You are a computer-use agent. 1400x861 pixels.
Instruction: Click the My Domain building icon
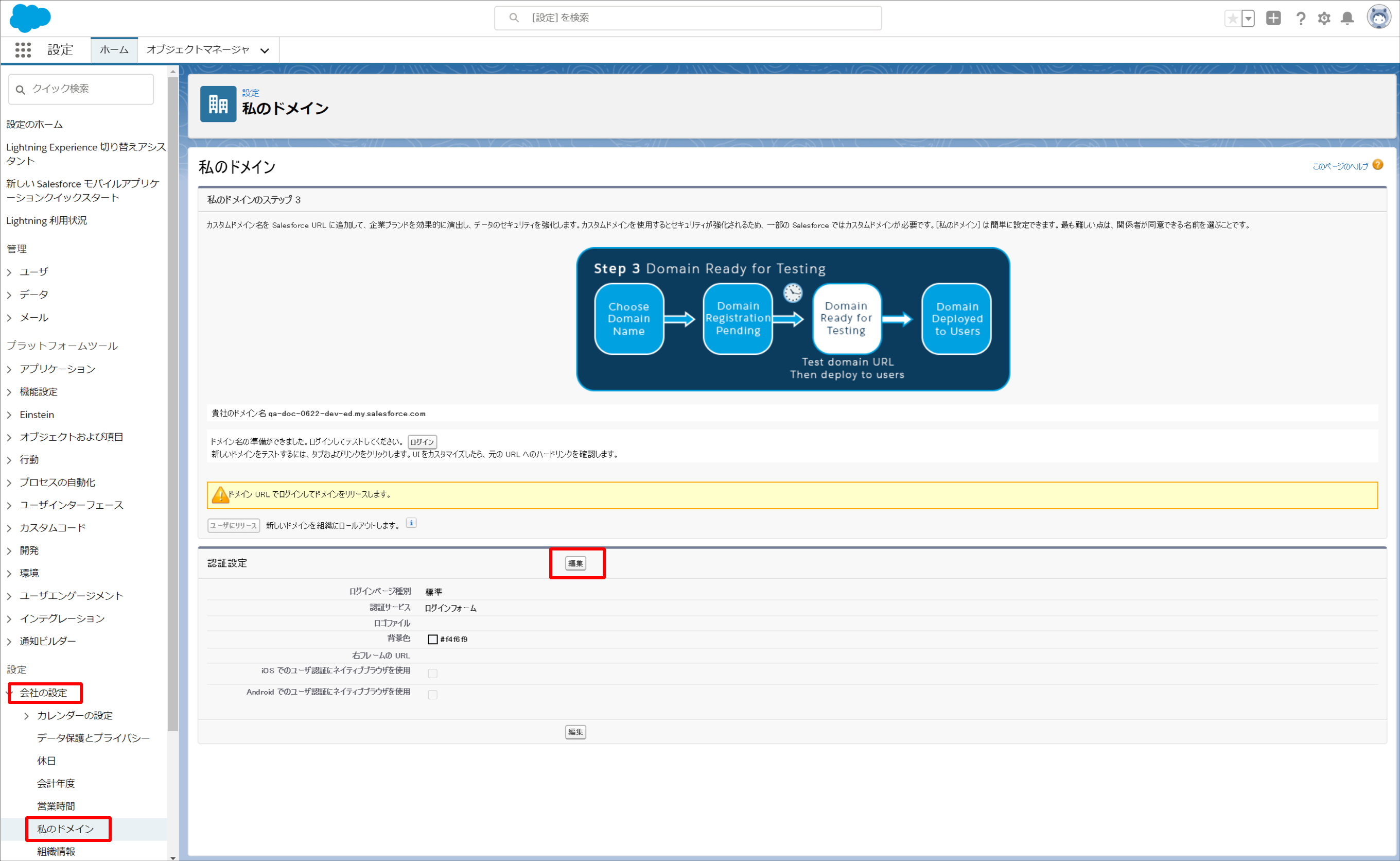click(x=218, y=104)
